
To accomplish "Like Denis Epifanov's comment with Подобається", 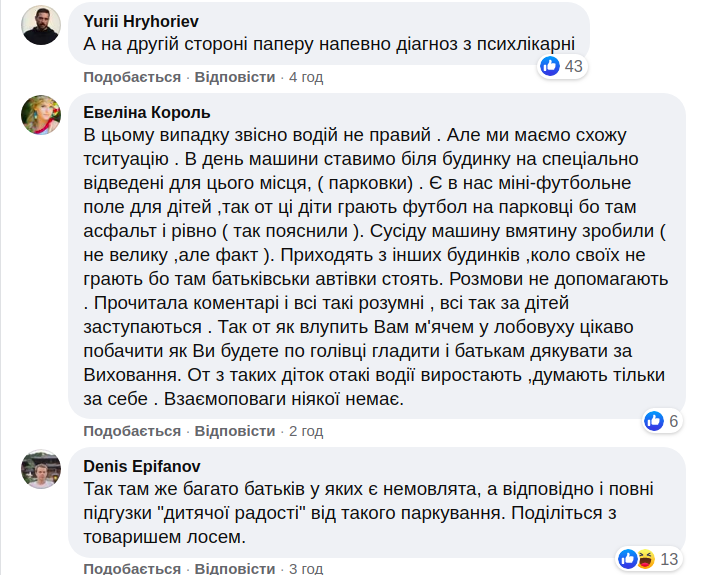I will point(132,569).
